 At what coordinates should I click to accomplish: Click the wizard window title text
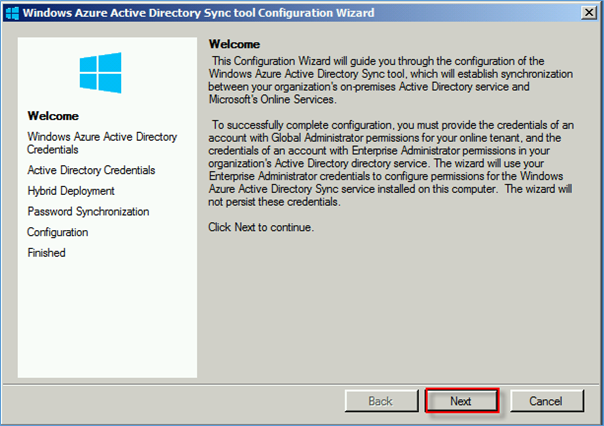[x=198, y=13]
